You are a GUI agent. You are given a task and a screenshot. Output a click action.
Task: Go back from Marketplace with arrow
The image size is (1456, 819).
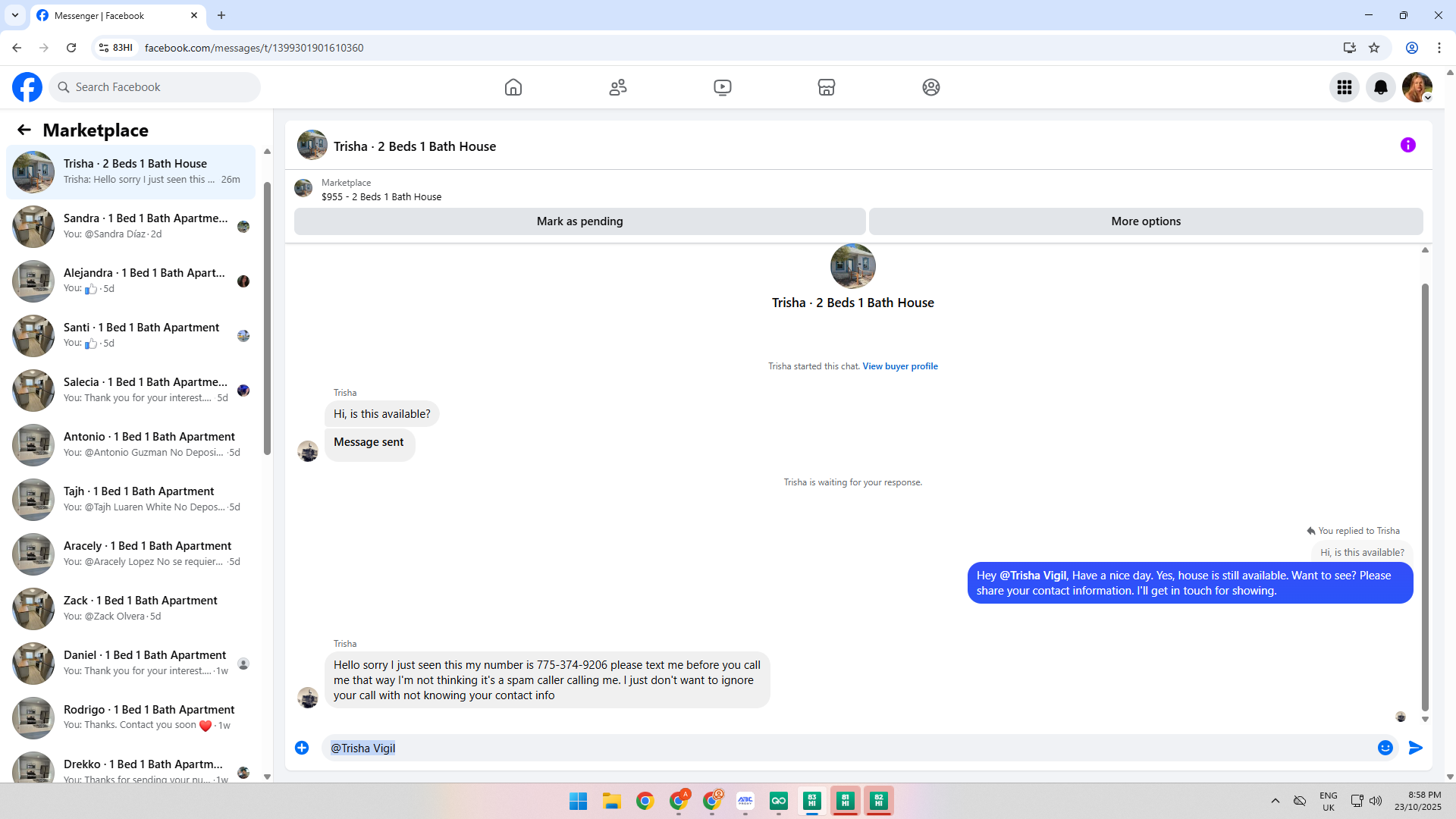[24, 130]
